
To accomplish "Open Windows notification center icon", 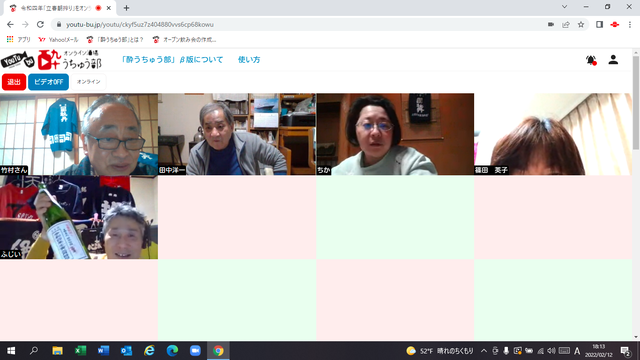I will pos(625,351).
